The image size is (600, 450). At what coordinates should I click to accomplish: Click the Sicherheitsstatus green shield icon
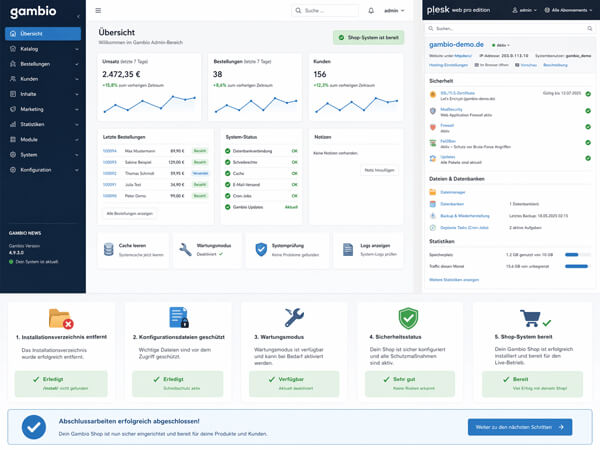[x=408, y=318]
